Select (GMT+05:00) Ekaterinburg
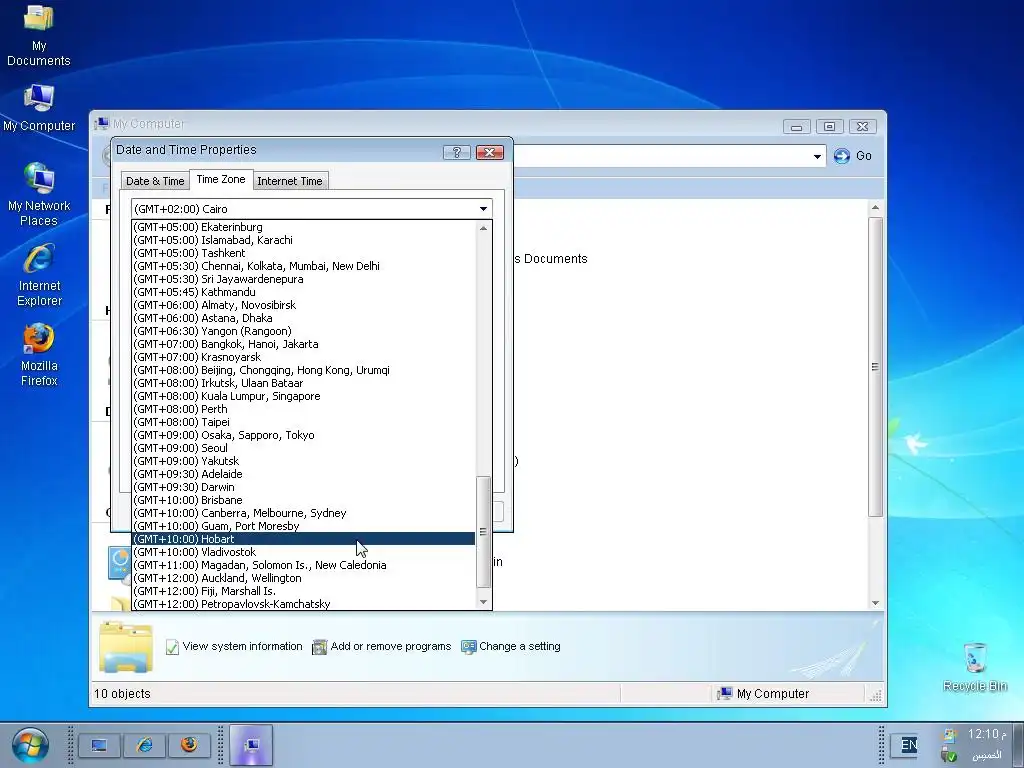Screen dimensions: 1024x768 point(304,227)
